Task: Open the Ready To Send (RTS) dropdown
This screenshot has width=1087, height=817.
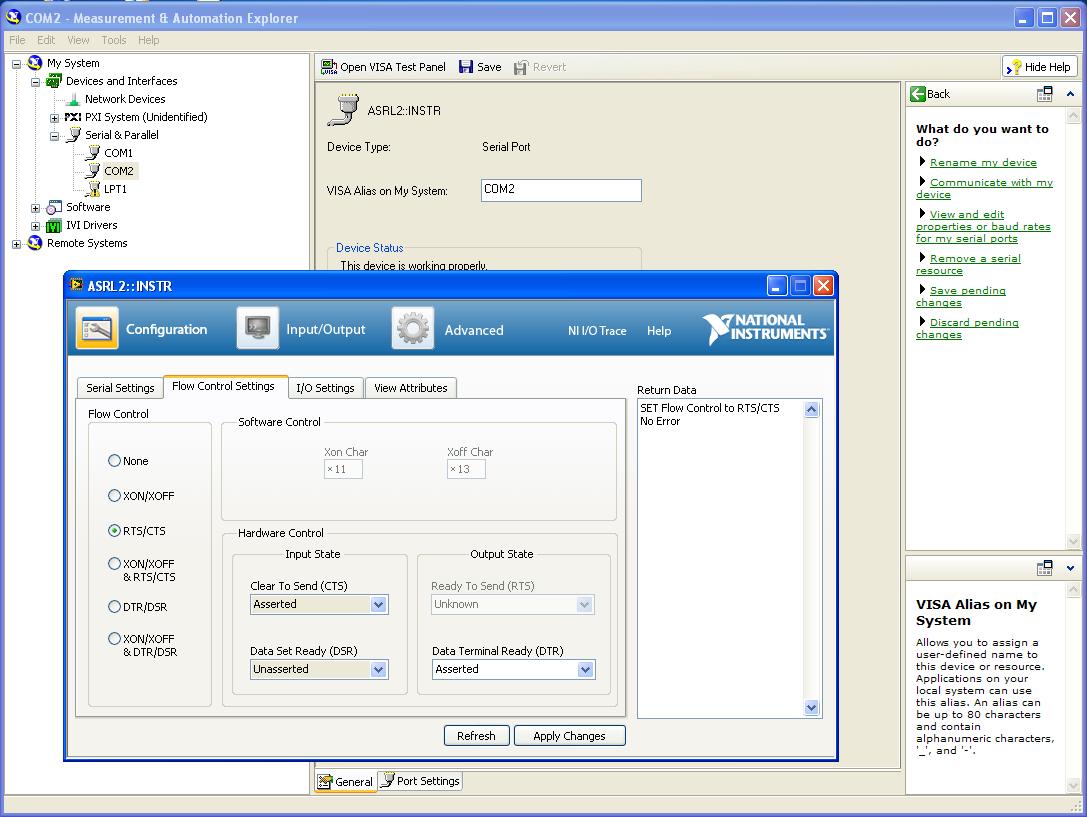Action: pos(585,604)
